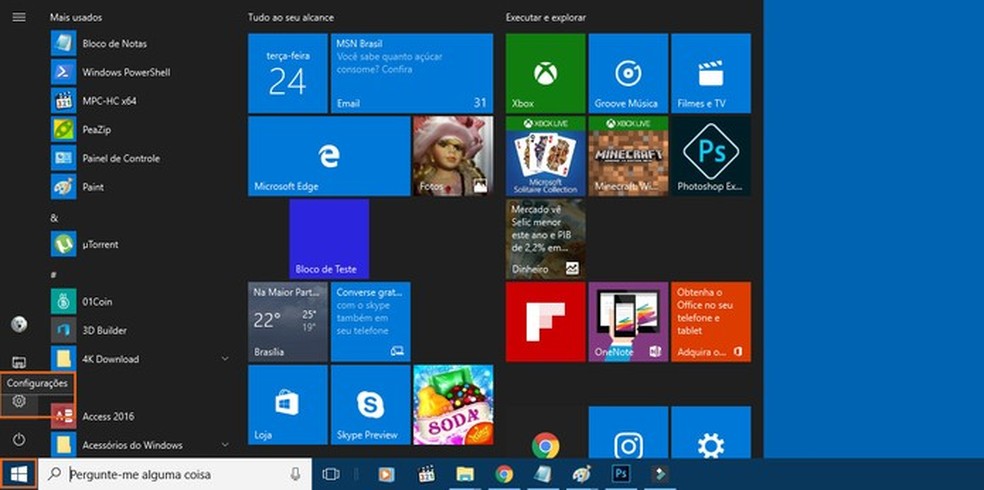Open the user account avatar in the Start rail
The image size is (984, 490).
[19, 324]
